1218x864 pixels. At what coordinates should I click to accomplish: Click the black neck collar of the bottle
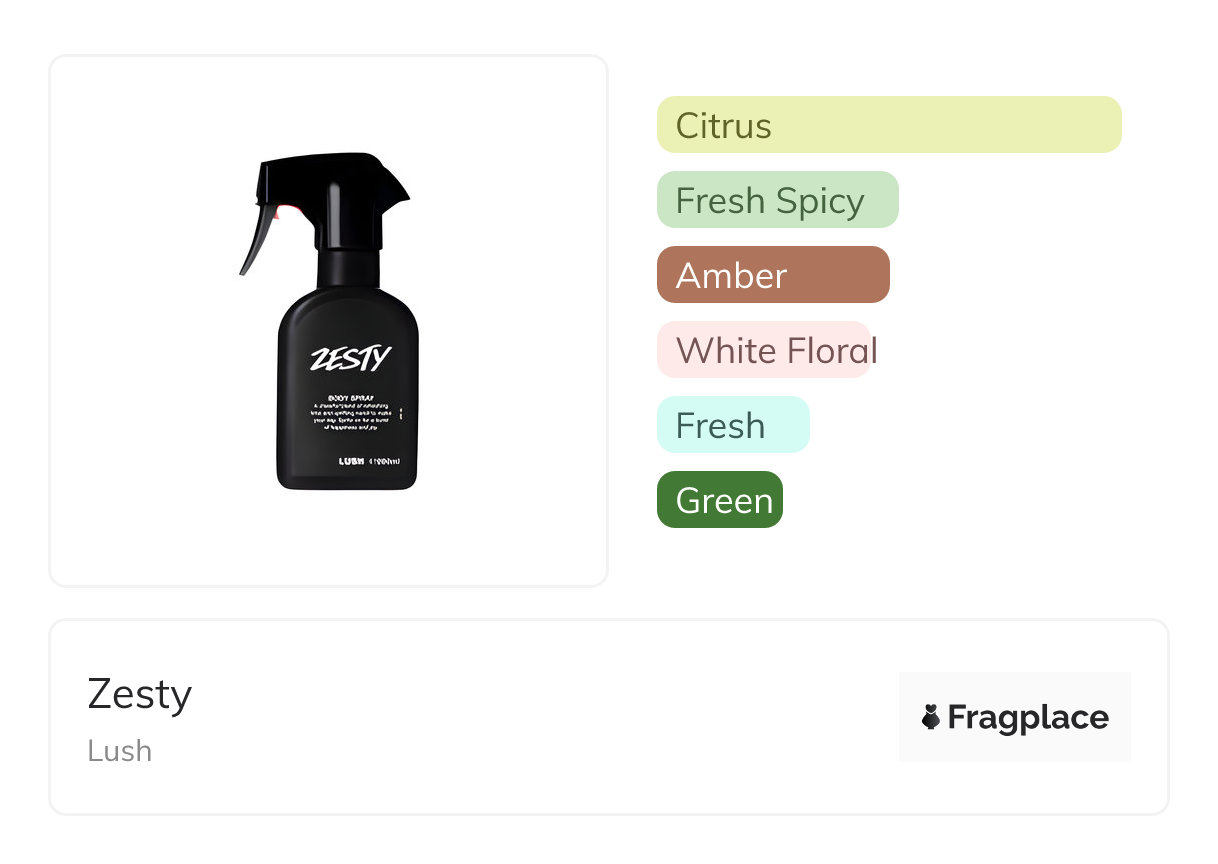(347, 268)
